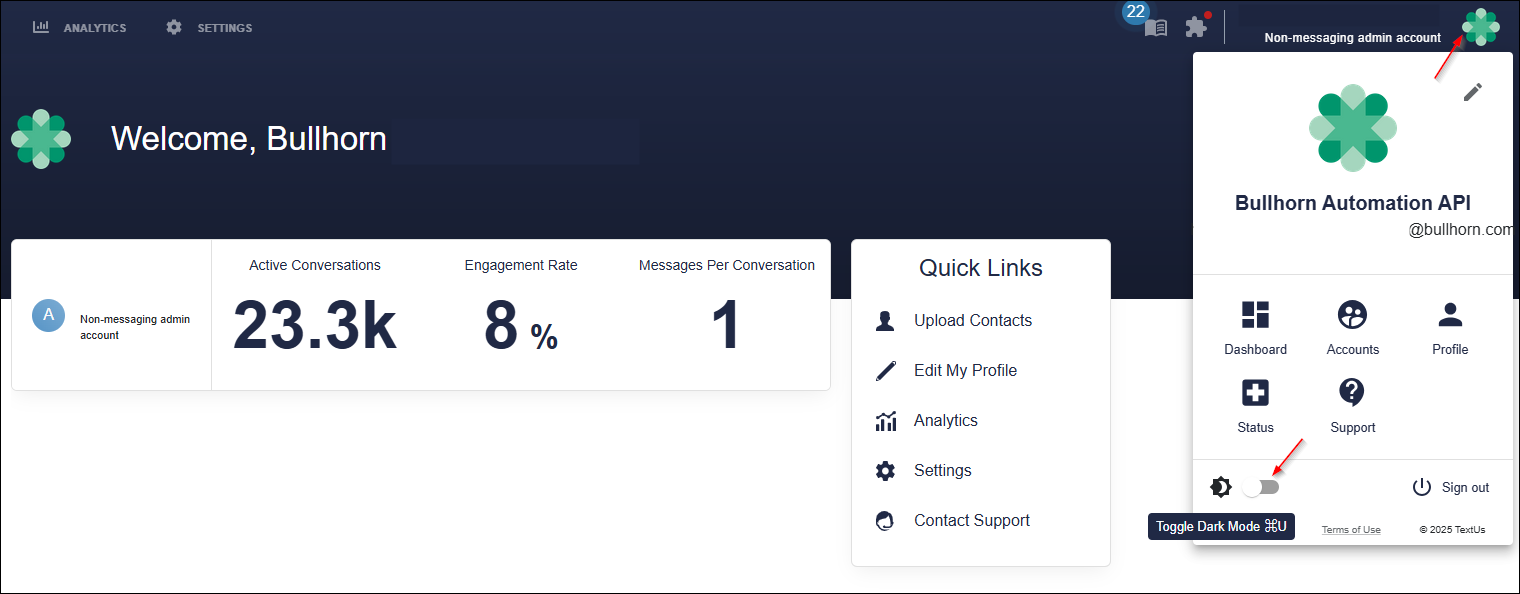Open Dashboard from the profile panel

1255,328
